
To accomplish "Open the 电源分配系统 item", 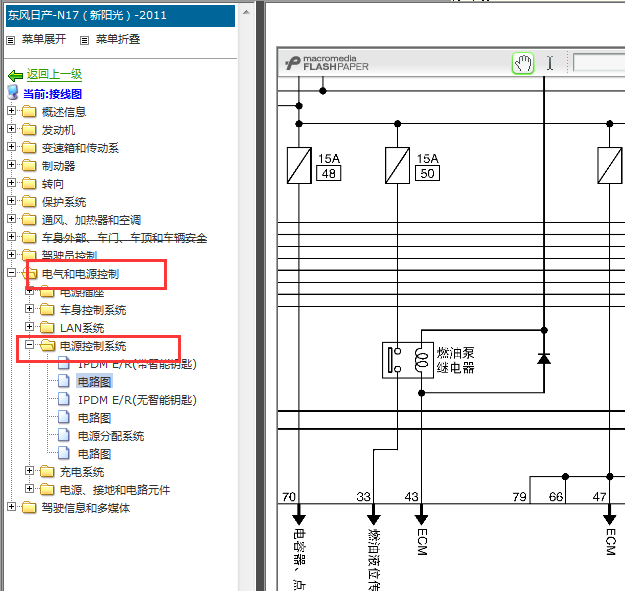I will click(111, 436).
